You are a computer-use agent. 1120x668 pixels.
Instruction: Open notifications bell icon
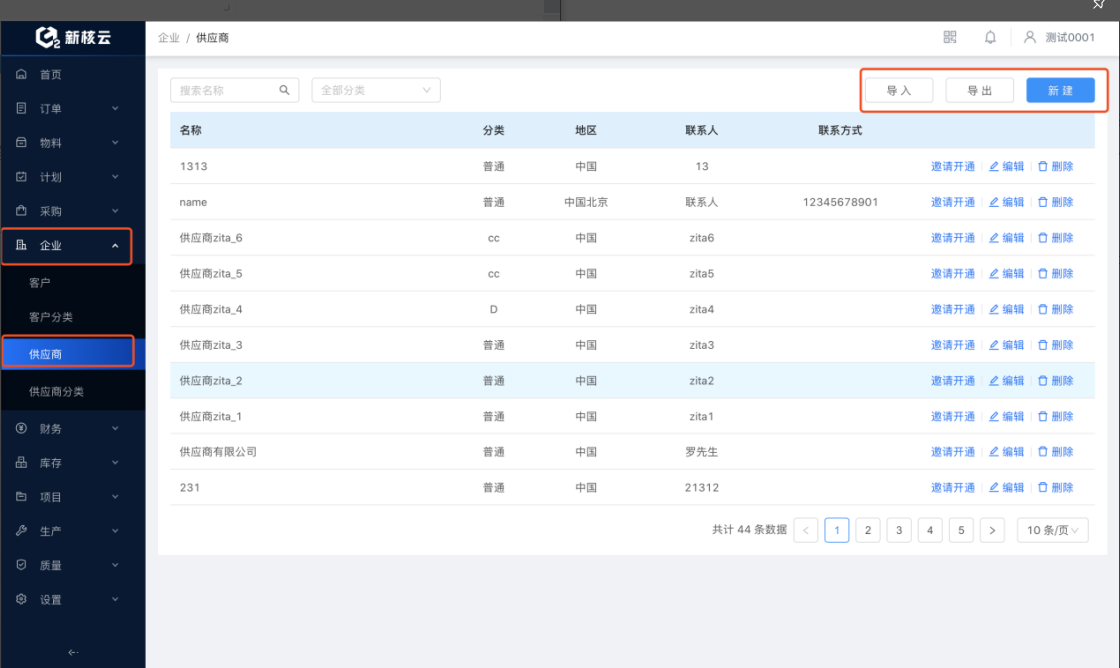[990, 37]
